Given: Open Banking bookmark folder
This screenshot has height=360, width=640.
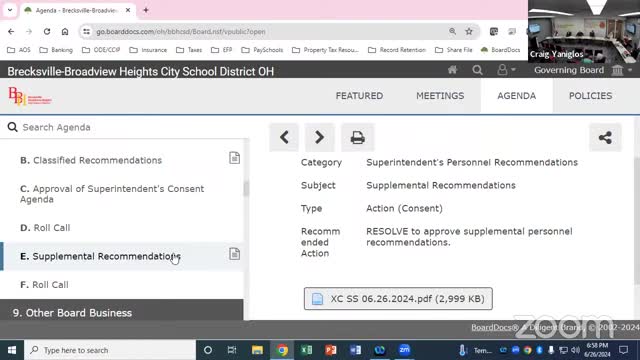Looking at the screenshot, I should point(56,50).
